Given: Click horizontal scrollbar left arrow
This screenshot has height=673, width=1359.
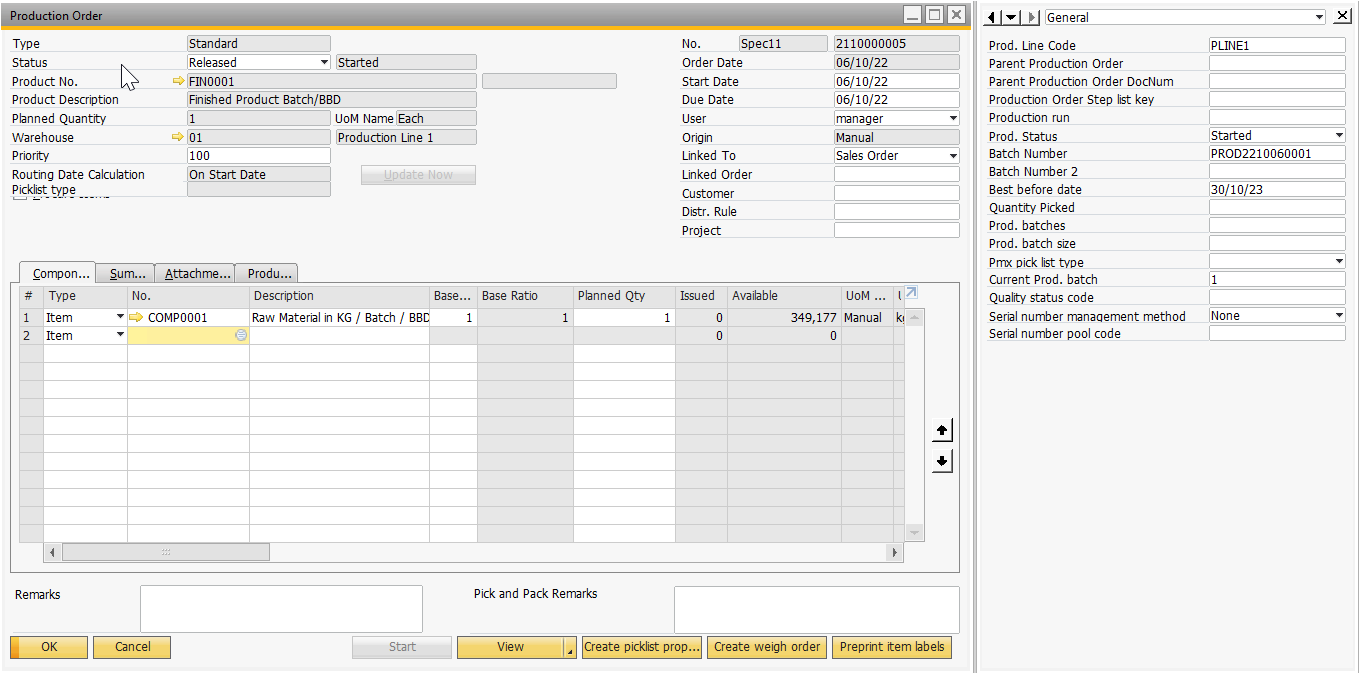Looking at the screenshot, I should [x=52, y=552].
